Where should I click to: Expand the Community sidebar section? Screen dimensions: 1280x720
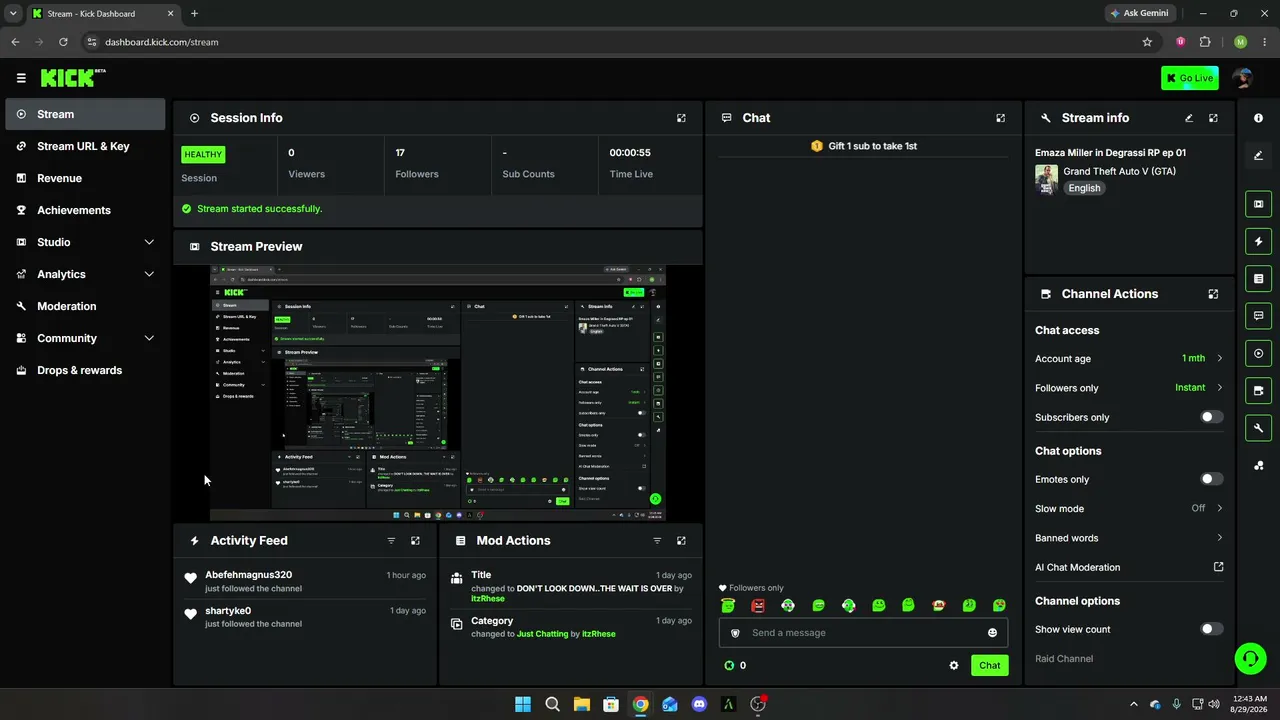(x=85, y=338)
